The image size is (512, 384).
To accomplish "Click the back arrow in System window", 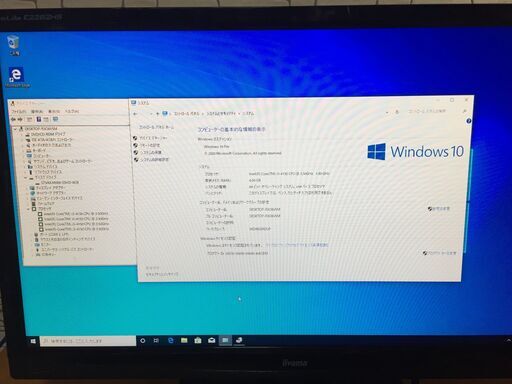I will (x=135, y=114).
